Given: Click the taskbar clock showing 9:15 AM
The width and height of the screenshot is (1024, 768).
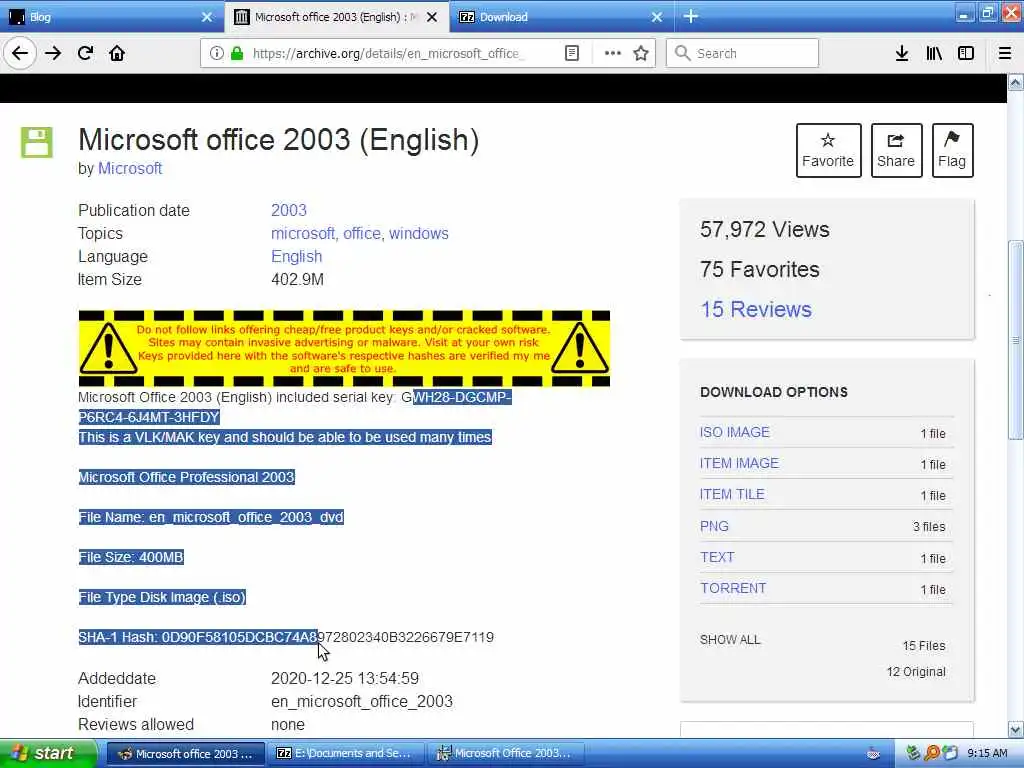Looking at the screenshot, I should (x=987, y=754).
